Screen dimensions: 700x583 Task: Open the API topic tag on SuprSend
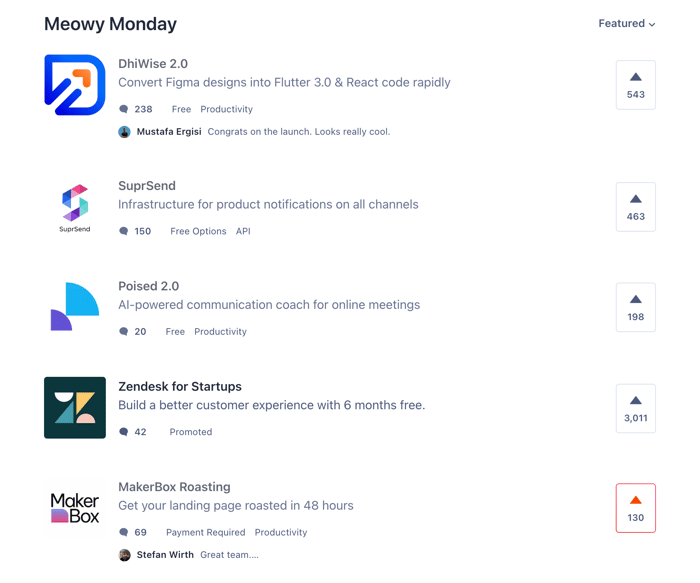[x=243, y=231]
